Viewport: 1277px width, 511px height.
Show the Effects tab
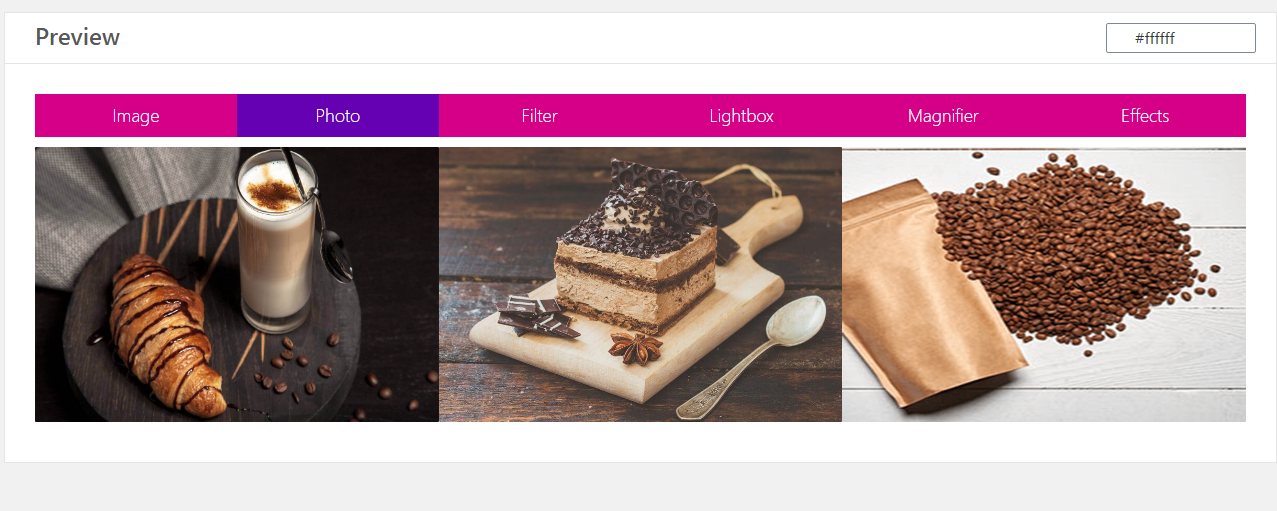click(x=1145, y=116)
